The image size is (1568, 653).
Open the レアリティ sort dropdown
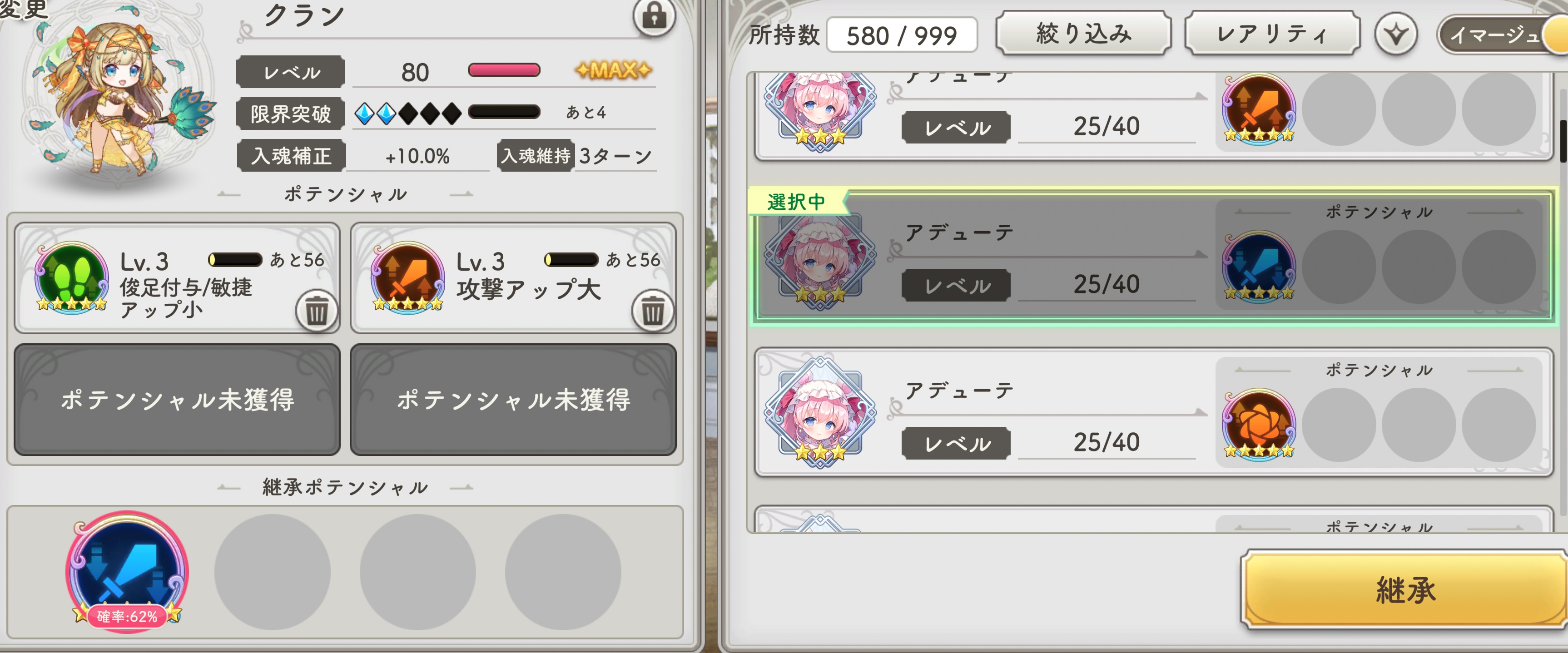coord(1272,34)
